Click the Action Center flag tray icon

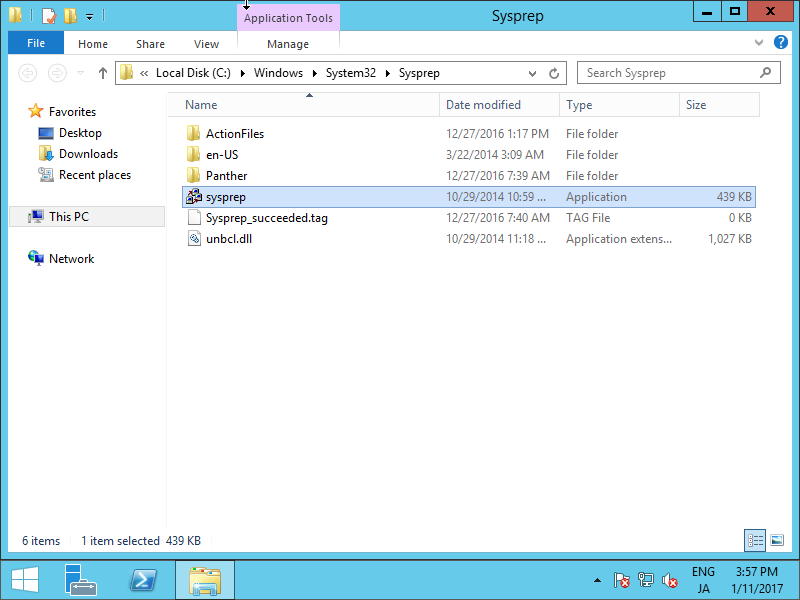click(622, 580)
